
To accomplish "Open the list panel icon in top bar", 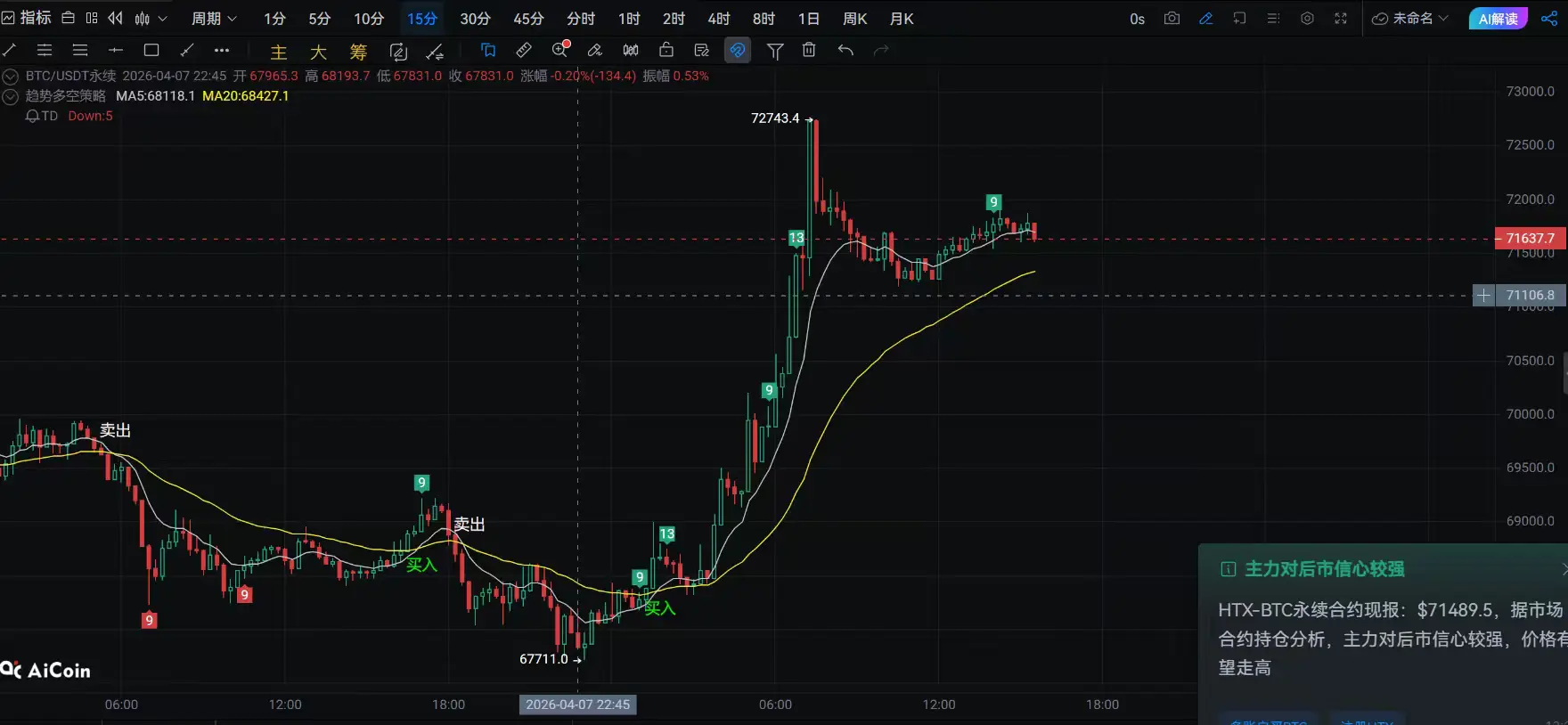I will pos(1273,18).
